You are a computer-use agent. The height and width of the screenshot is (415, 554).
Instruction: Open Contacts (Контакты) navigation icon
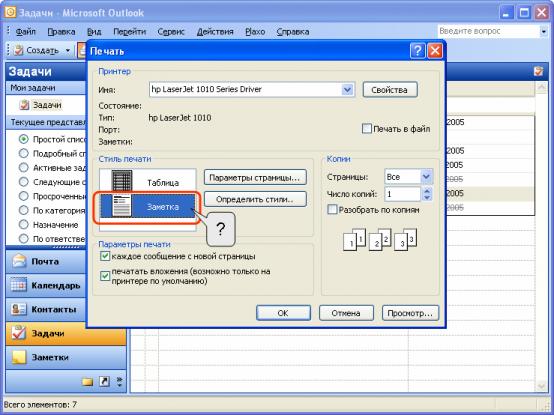click(x=18, y=309)
